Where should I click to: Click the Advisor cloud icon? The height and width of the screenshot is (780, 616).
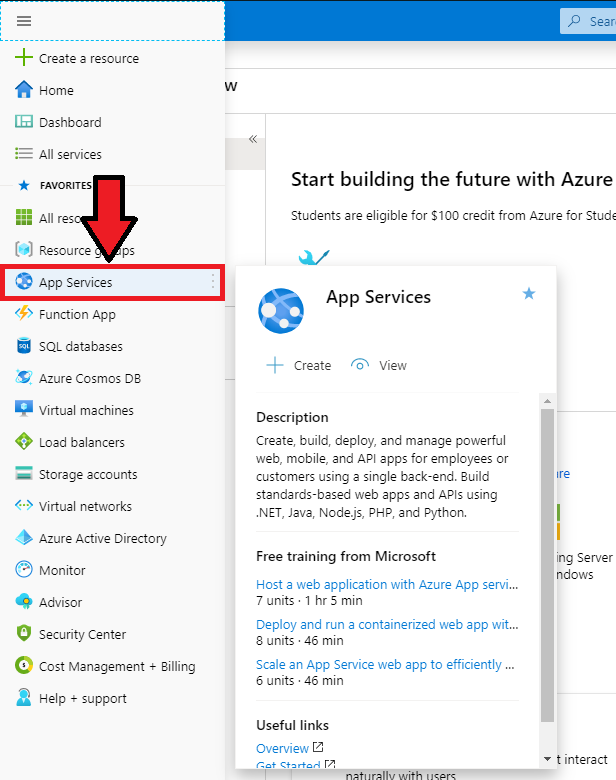(23, 601)
